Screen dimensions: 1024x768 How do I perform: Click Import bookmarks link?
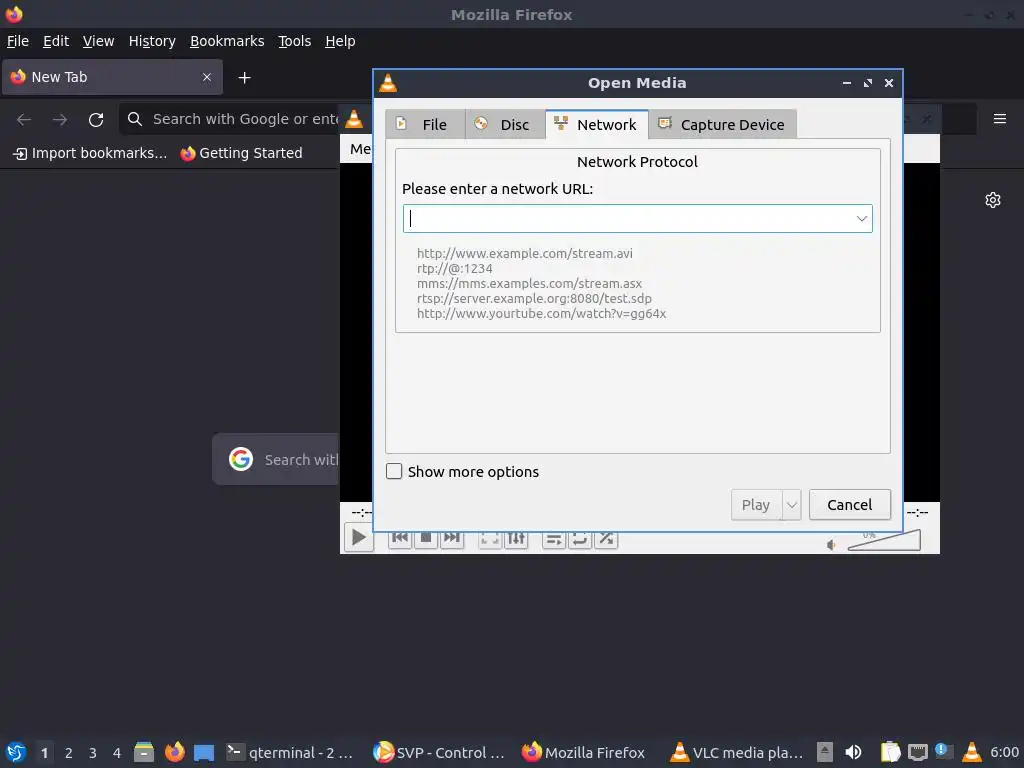click(90, 153)
